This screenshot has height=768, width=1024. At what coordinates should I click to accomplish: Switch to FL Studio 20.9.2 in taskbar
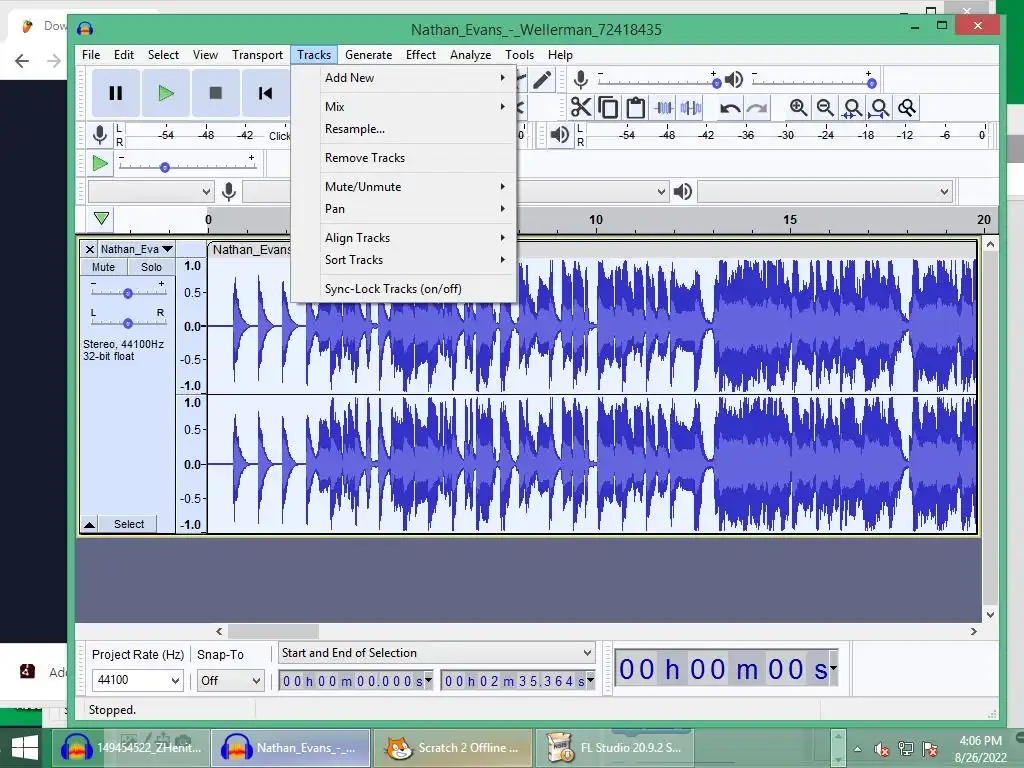615,748
